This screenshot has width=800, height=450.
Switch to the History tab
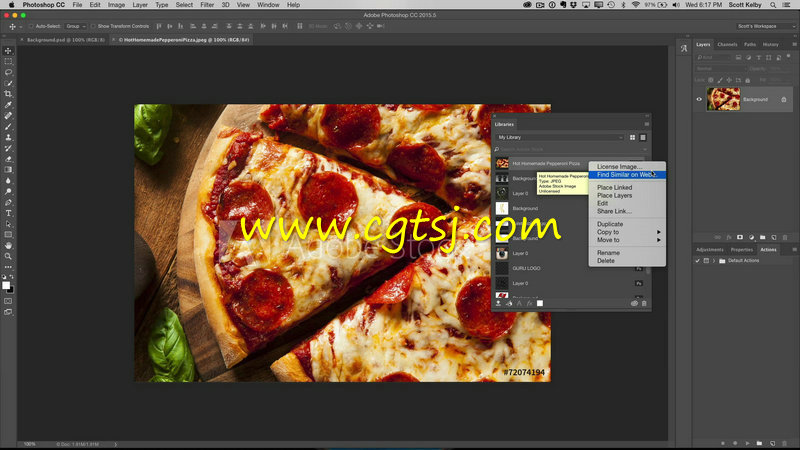(770, 44)
